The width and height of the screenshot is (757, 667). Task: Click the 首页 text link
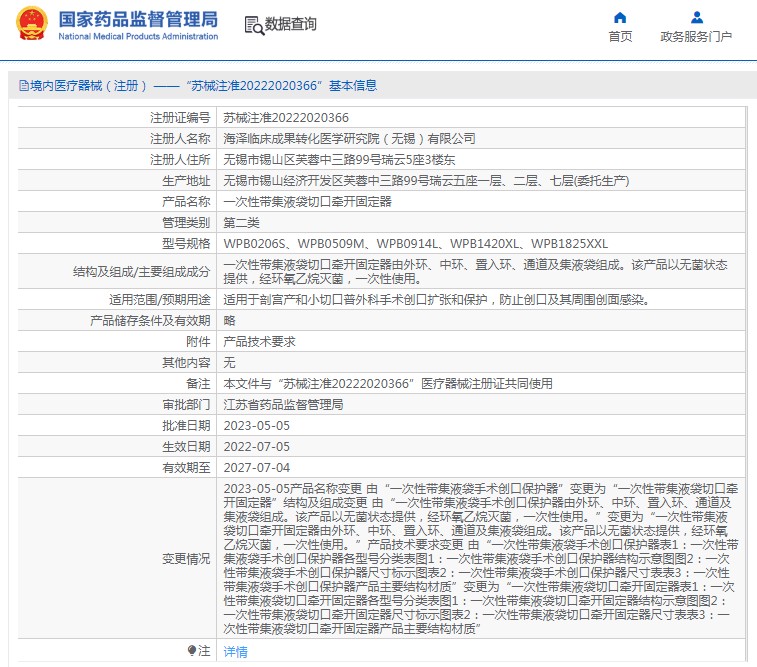[x=620, y=37]
